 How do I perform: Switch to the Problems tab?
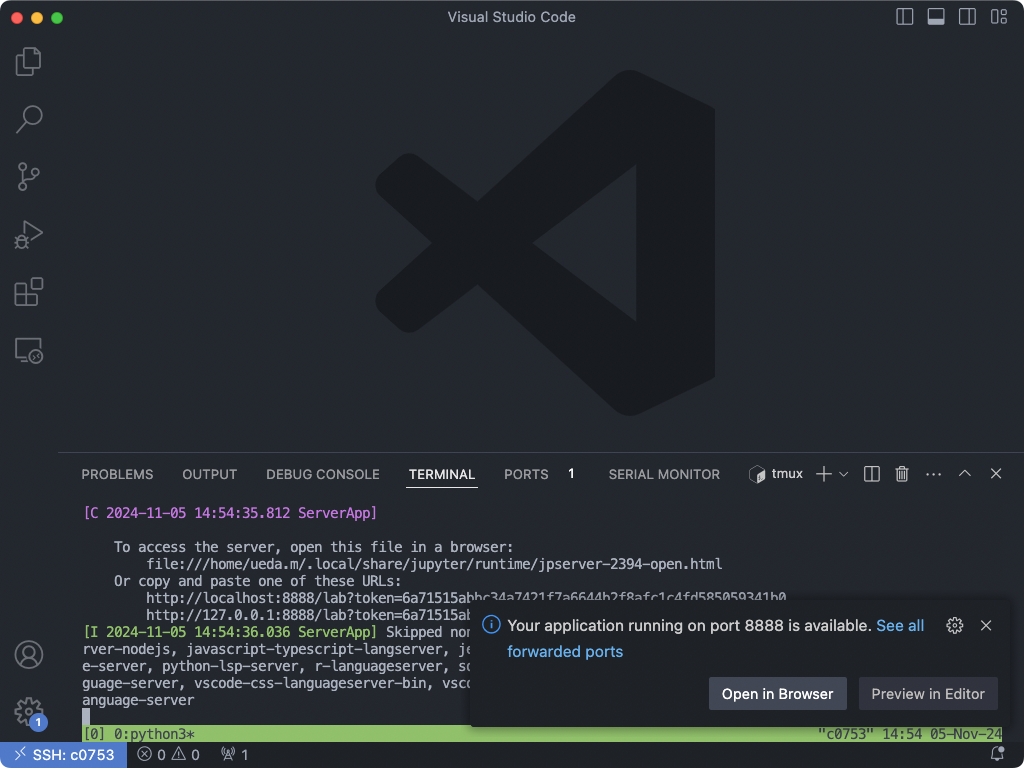coord(118,474)
